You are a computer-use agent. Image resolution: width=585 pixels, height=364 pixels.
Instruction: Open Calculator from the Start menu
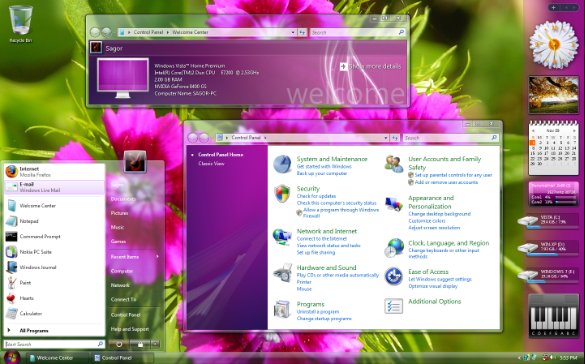(54, 313)
